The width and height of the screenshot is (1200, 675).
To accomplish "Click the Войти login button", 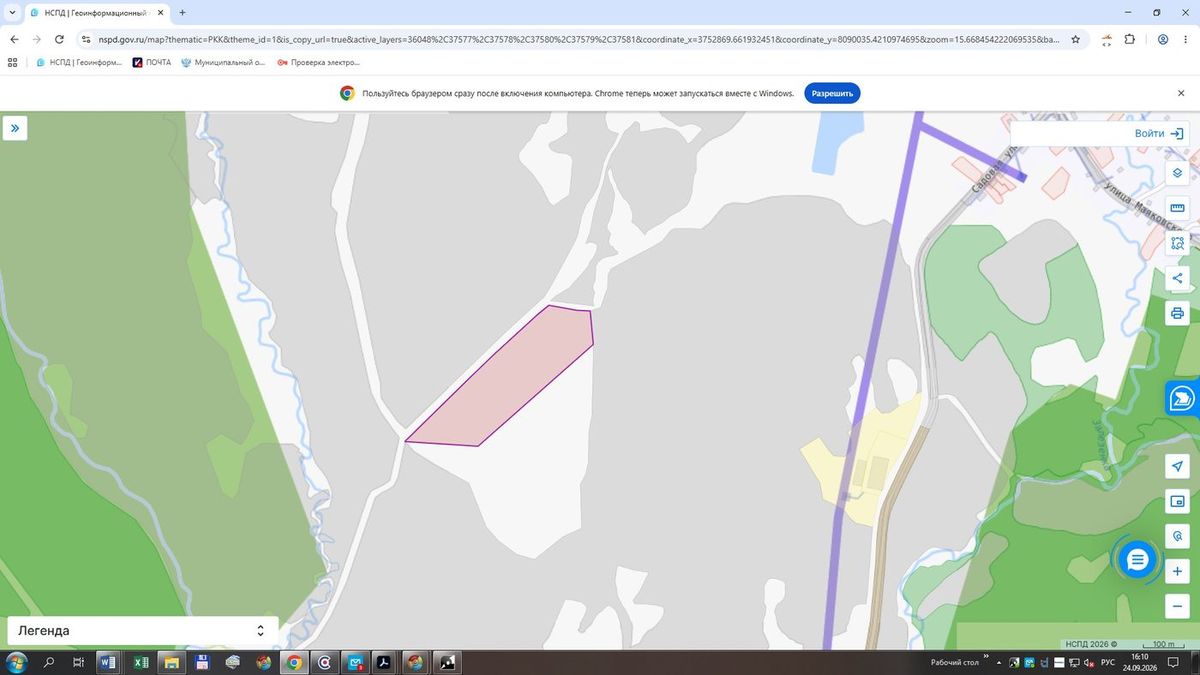I will (x=1159, y=133).
